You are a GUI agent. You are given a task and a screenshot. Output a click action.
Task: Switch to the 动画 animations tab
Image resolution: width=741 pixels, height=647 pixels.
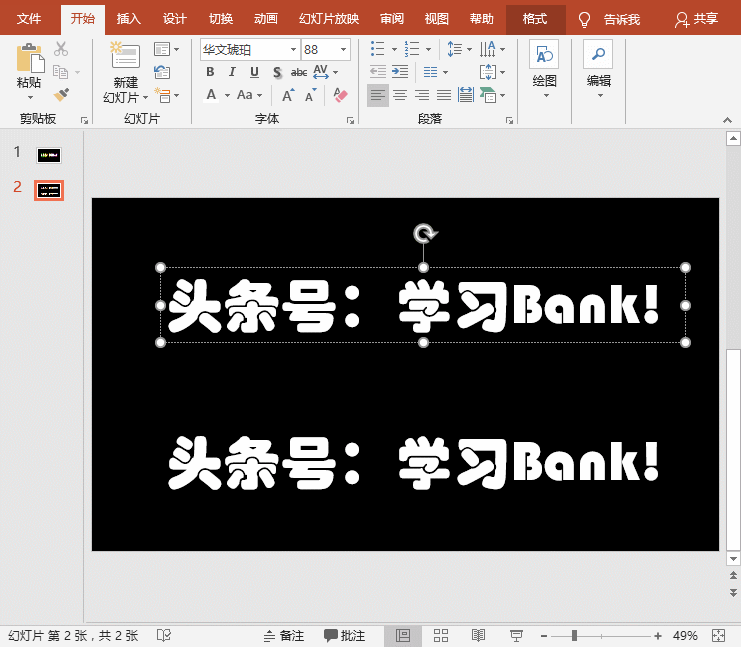[x=266, y=19]
